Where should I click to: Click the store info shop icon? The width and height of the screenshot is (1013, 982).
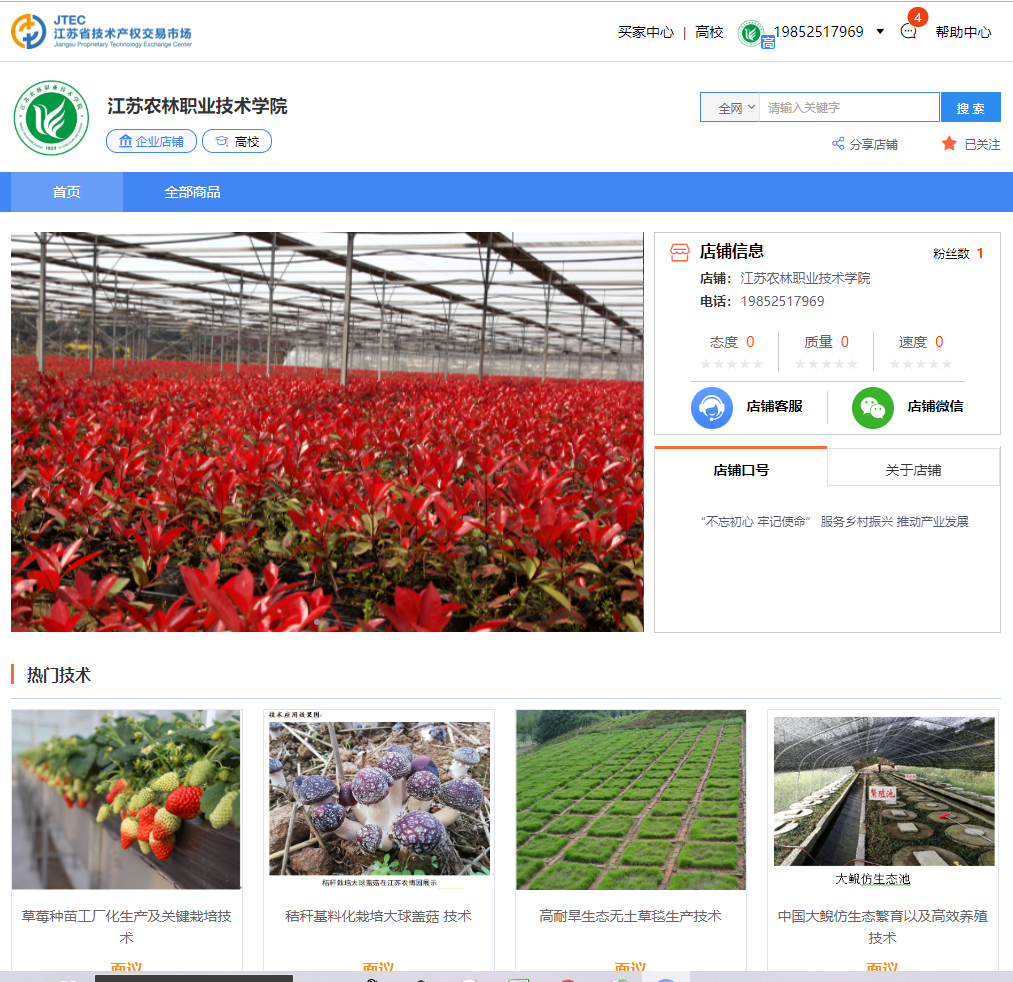679,252
